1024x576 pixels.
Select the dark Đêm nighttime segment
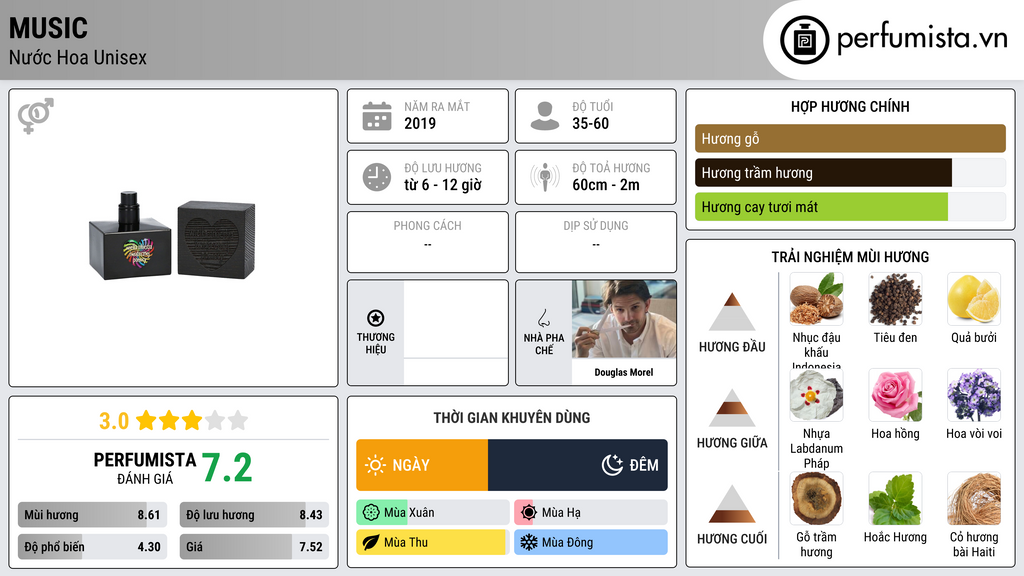click(578, 465)
